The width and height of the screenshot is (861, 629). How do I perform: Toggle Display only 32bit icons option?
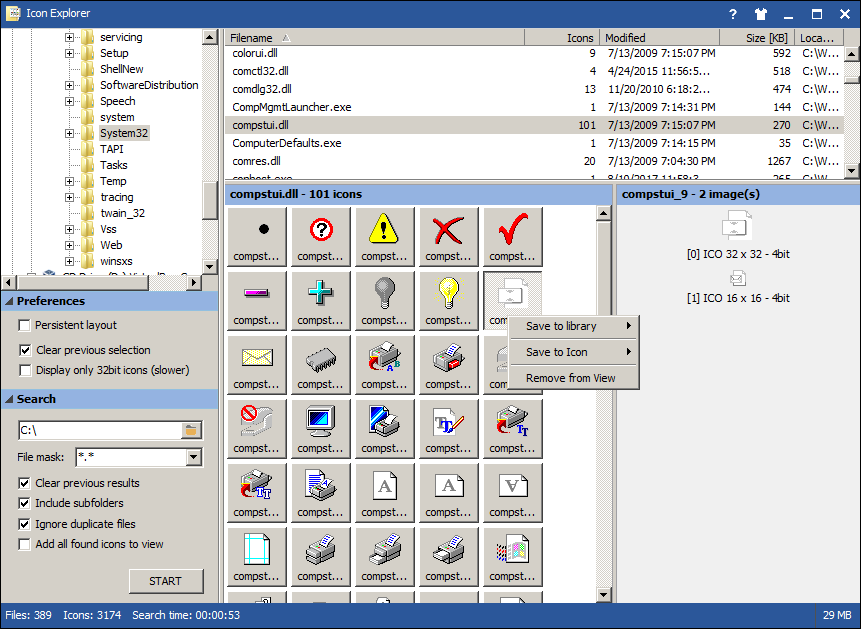coord(25,370)
